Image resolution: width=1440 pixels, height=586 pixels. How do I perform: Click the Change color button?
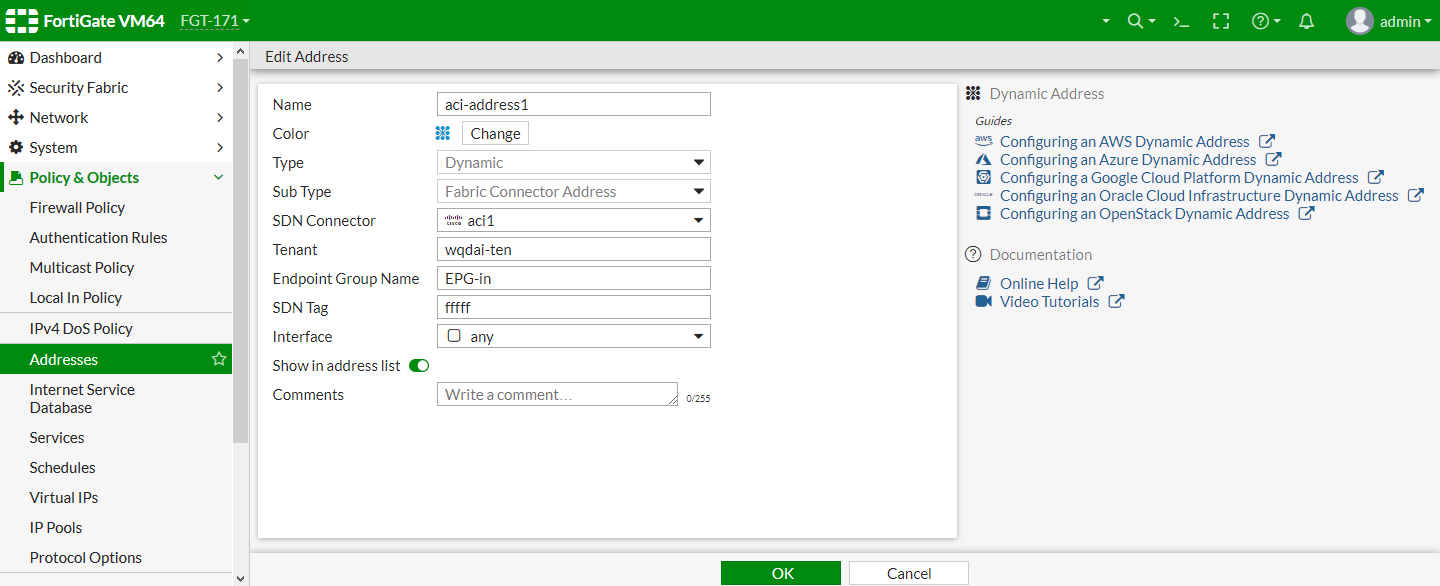pyautogui.click(x=494, y=133)
